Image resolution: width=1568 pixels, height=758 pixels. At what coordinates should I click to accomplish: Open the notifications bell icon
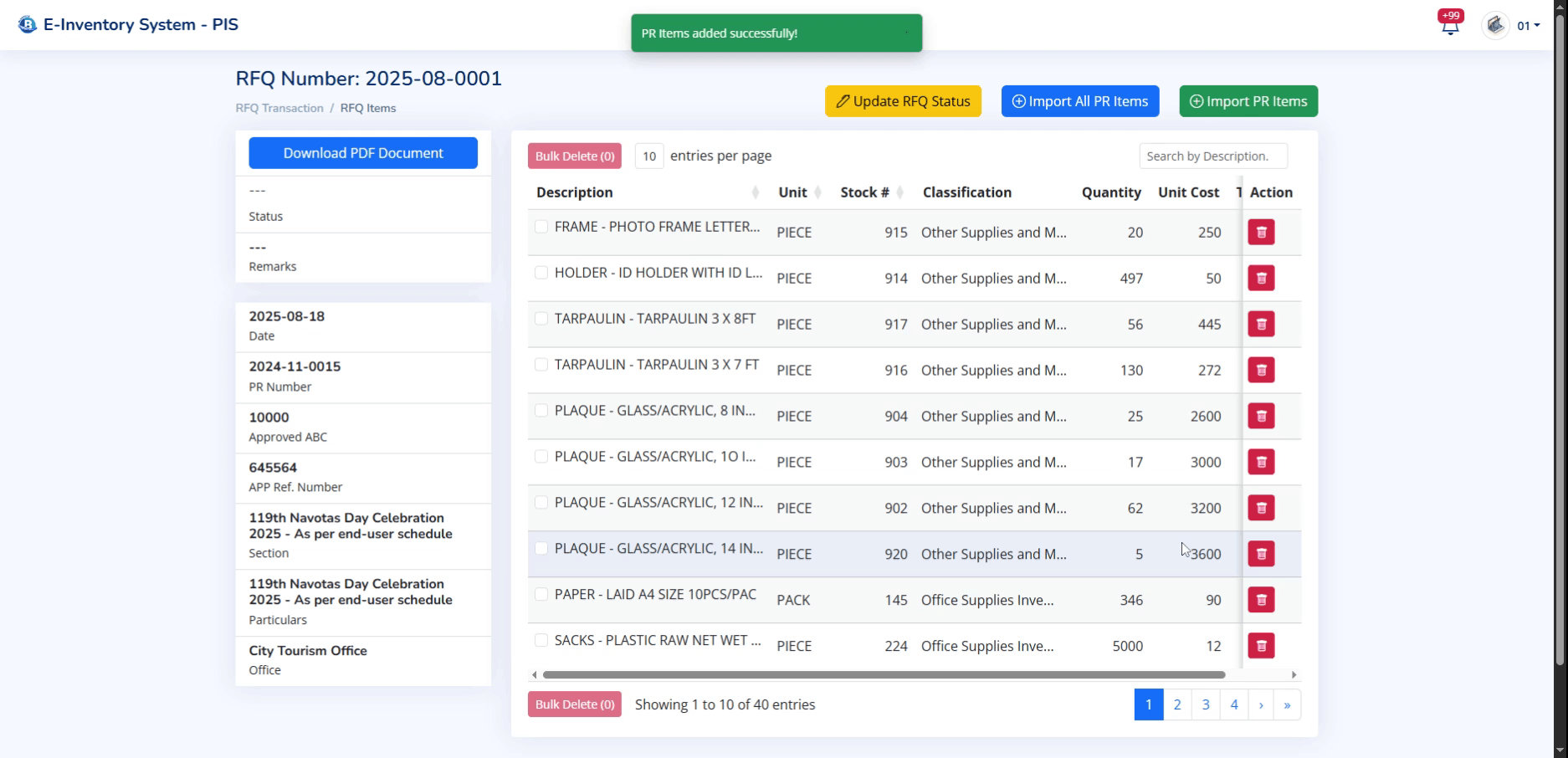coord(1450,26)
